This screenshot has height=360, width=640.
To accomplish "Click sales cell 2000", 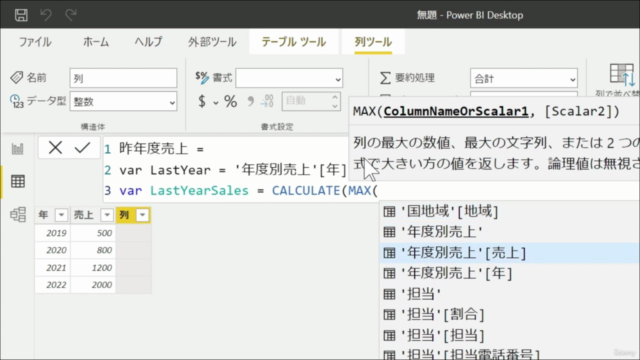I will [x=93, y=285].
